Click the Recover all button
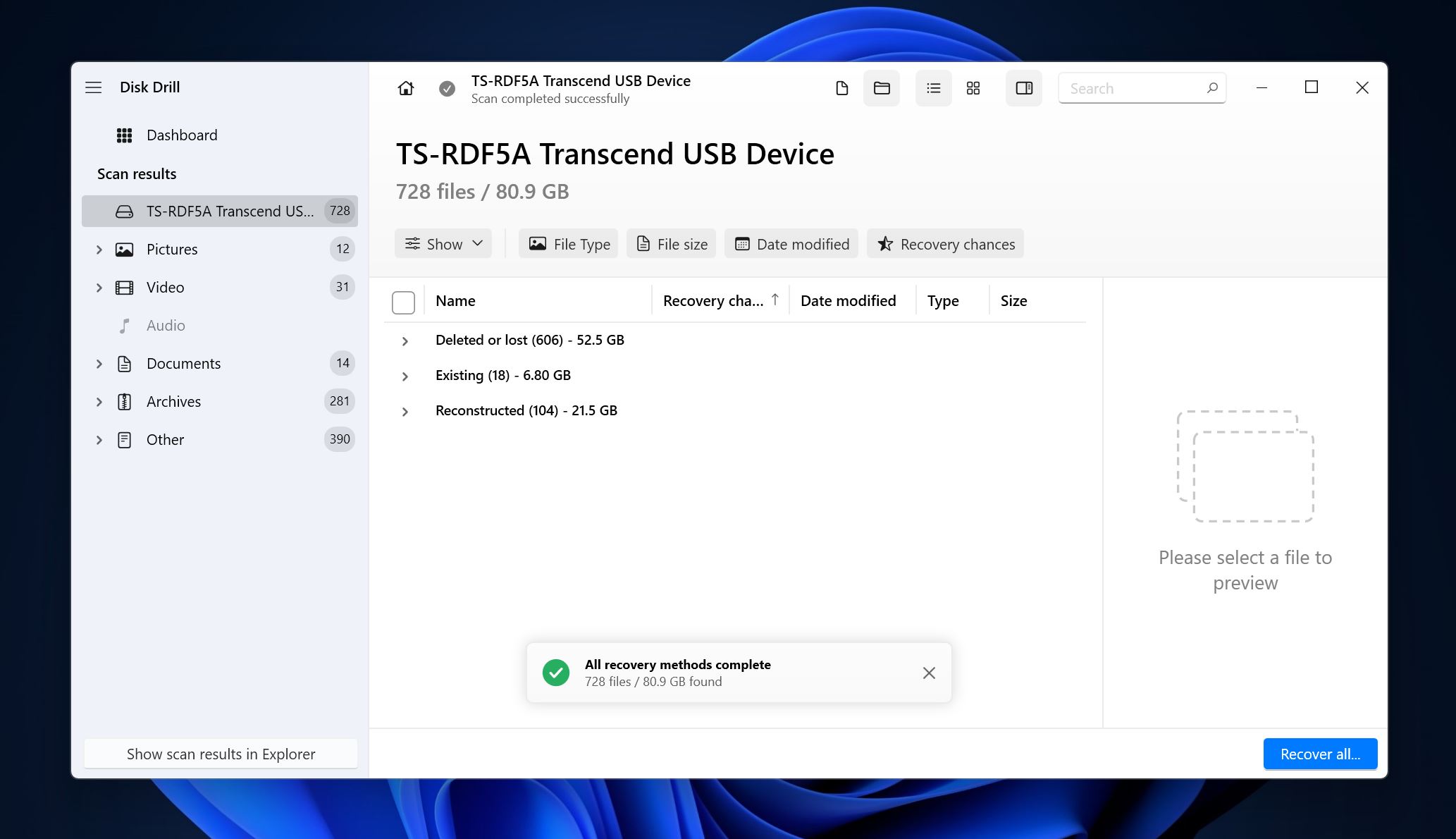 [x=1321, y=753]
